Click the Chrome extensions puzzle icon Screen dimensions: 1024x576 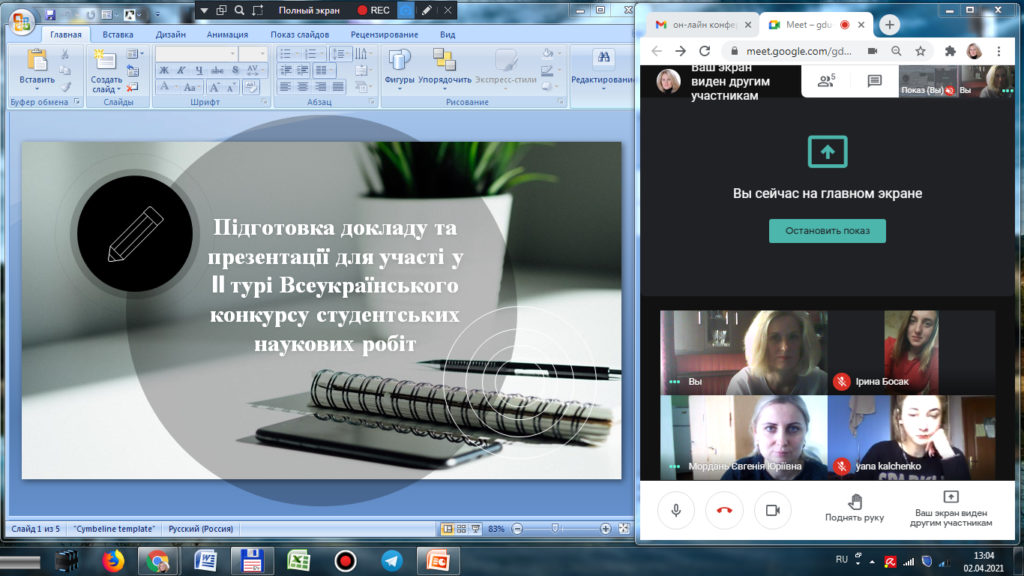click(x=950, y=50)
